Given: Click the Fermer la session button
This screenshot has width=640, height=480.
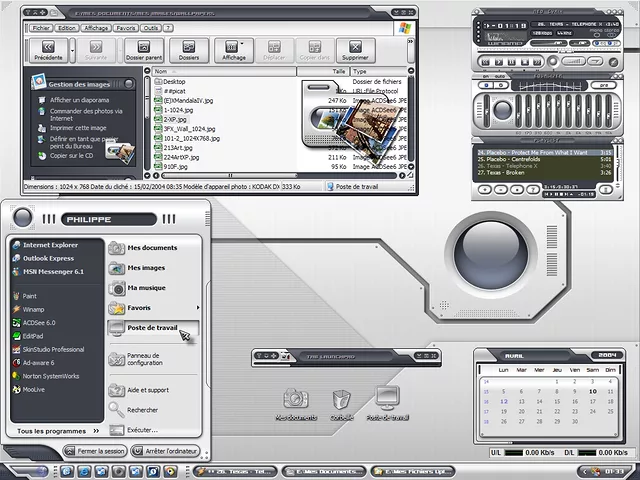Looking at the screenshot, I should (95, 451).
